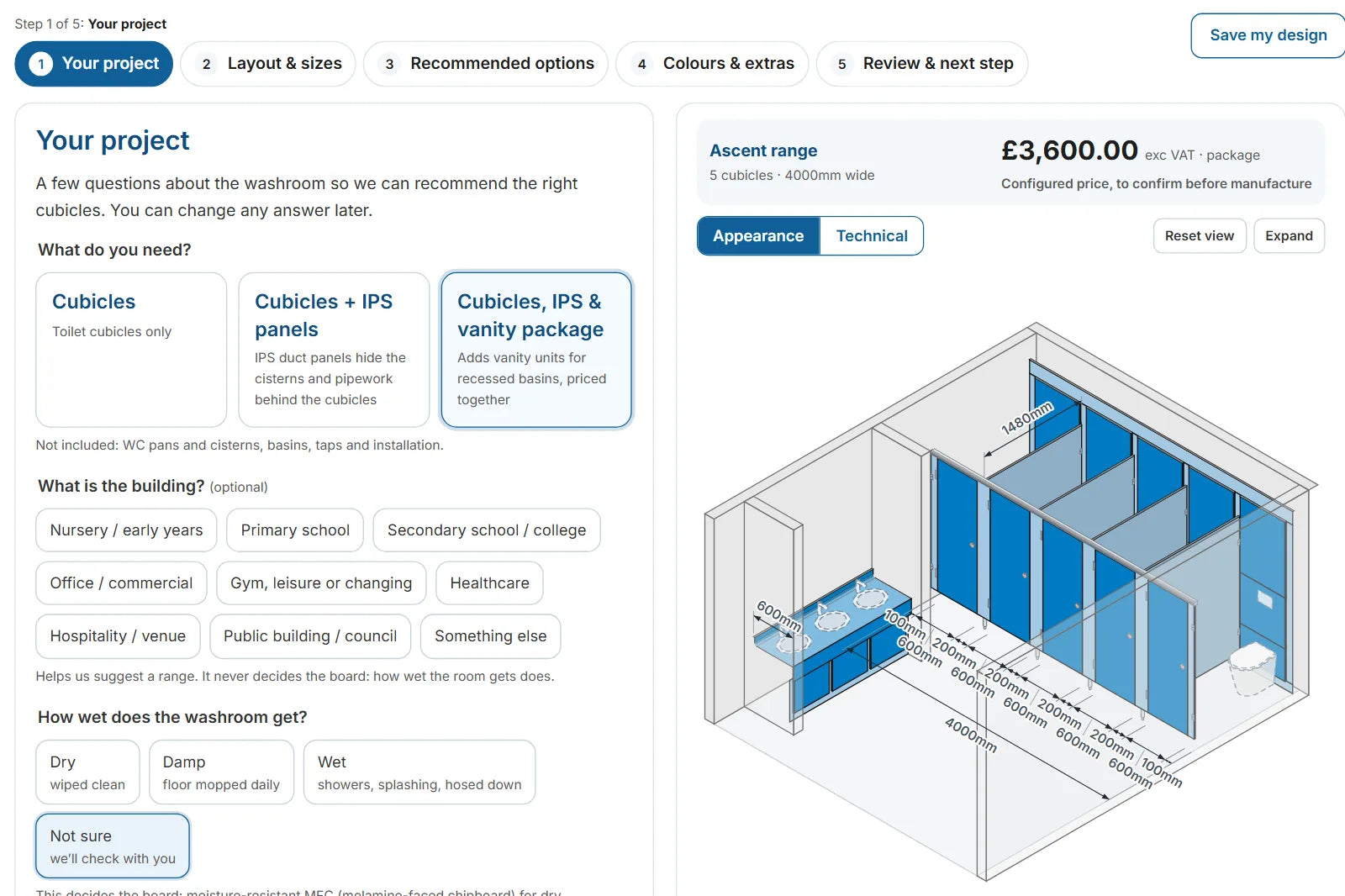Go to step 5 Review & next step

coord(922,64)
